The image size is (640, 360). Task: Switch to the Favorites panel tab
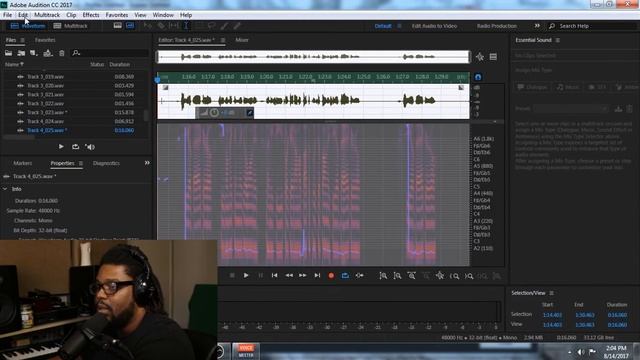point(45,40)
